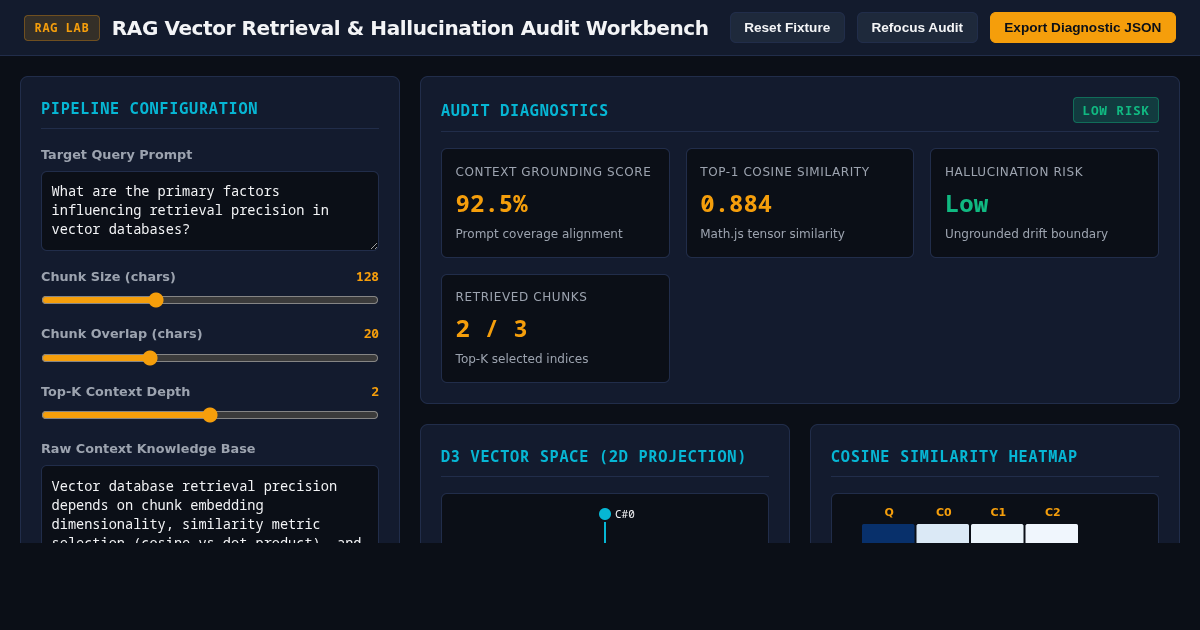Click the Chunk Size value 128
This screenshot has width=1200, height=630.
point(367,277)
